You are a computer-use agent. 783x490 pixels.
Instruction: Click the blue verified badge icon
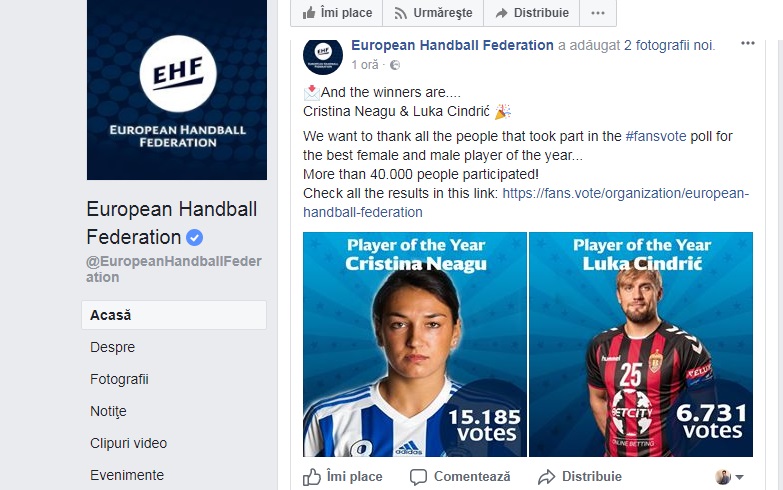coord(195,238)
